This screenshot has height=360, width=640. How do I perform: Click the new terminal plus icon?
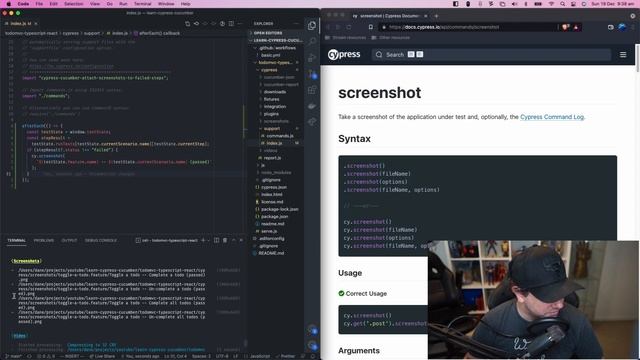pyautogui.click(x=203, y=240)
